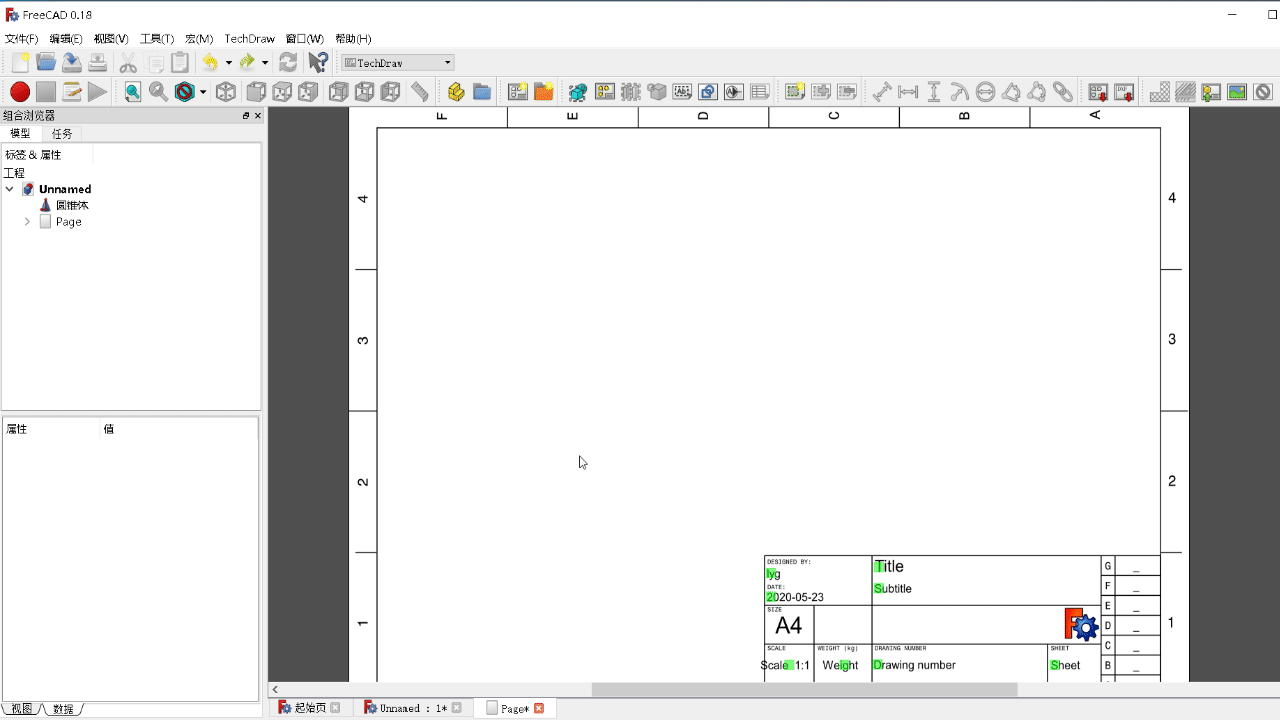1280x720 pixels.
Task: Collapse the Unnamed document tree node
Action: click(10, 189)
